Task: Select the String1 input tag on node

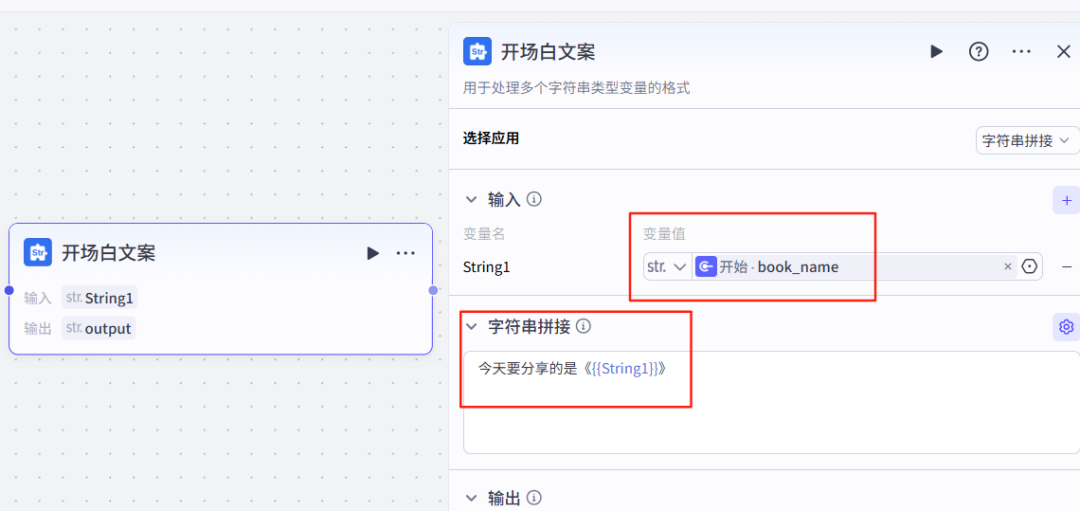Action: click(100, 298)
